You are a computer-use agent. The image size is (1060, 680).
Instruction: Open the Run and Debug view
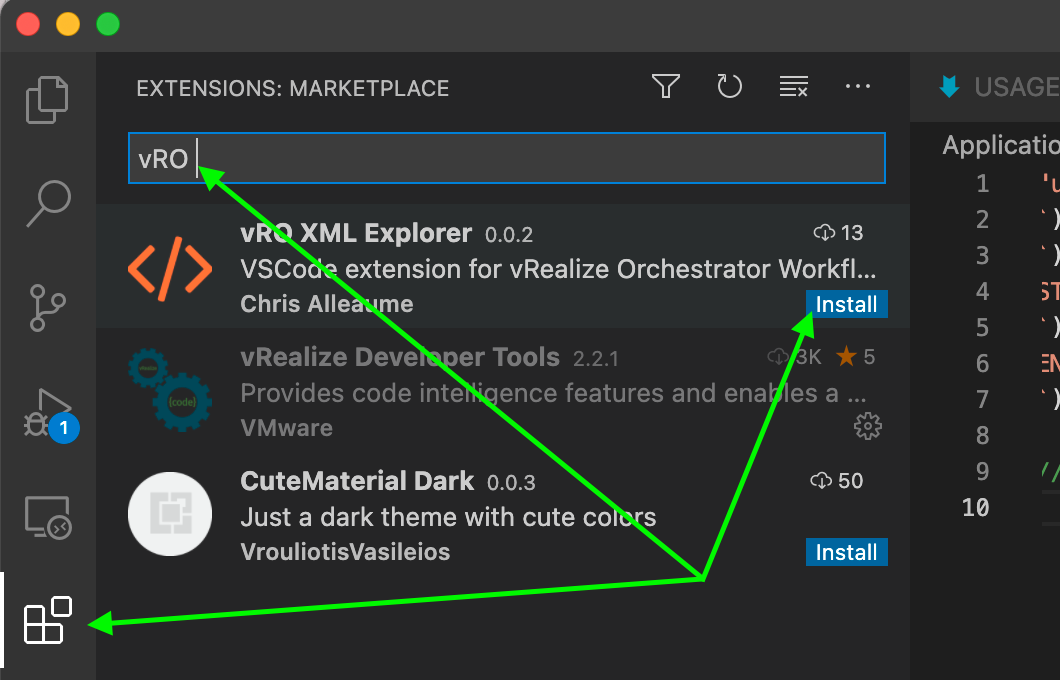point(49,415)
